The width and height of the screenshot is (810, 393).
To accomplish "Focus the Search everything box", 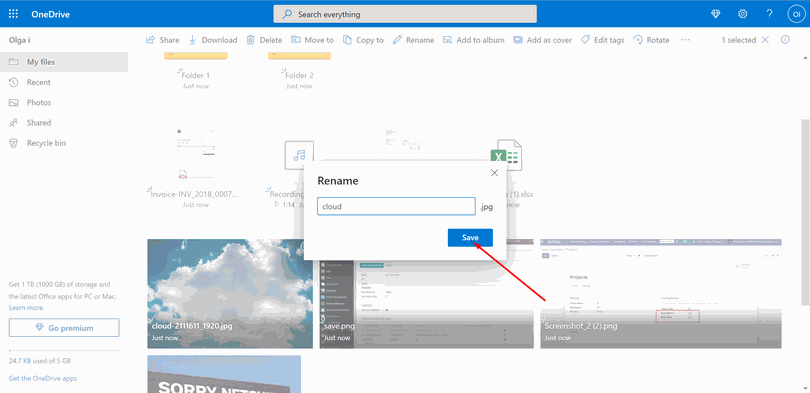I will pyautogui.click(x=405, y=14).
